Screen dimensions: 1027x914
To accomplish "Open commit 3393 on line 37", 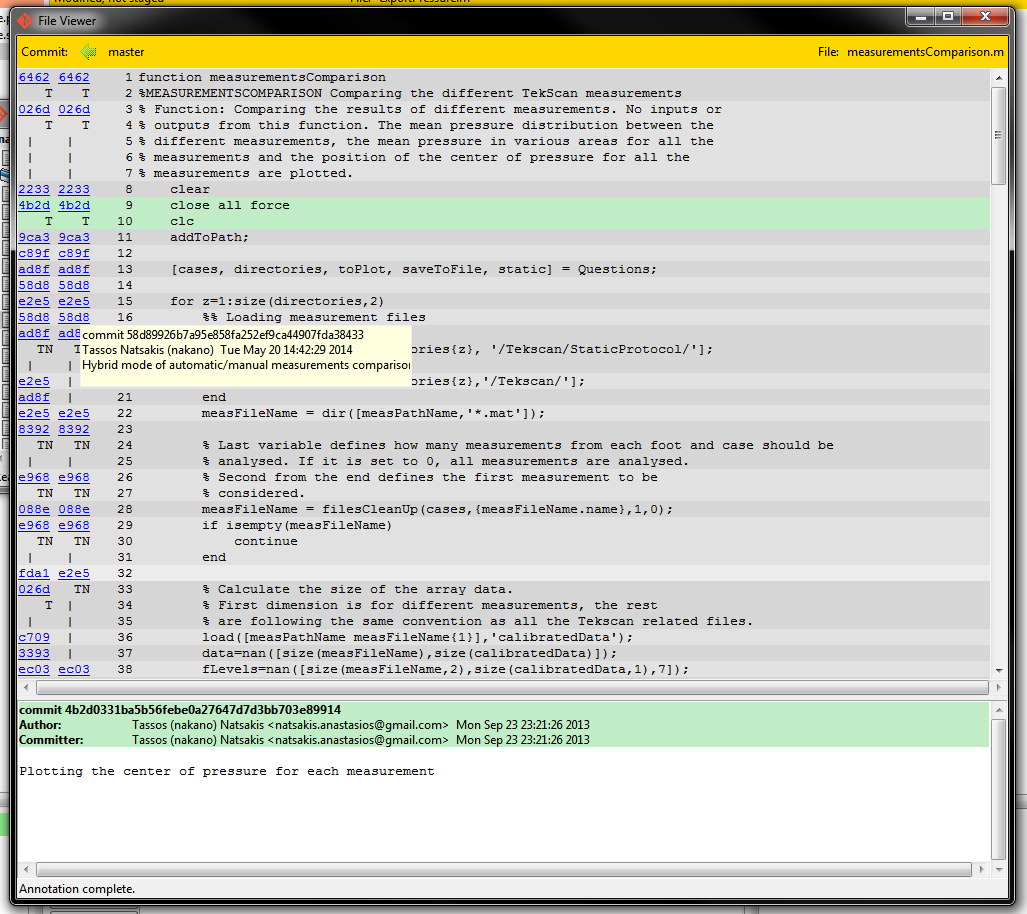I will 34,653.
